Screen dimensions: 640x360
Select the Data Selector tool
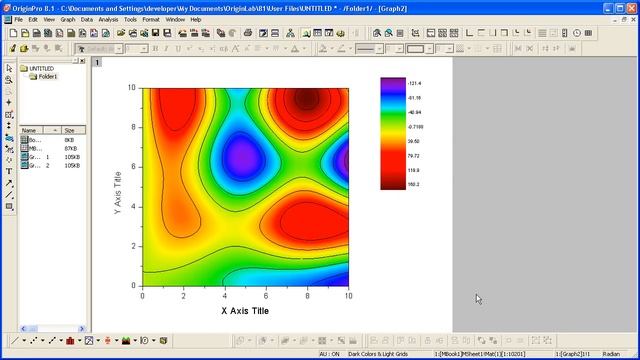9,126
